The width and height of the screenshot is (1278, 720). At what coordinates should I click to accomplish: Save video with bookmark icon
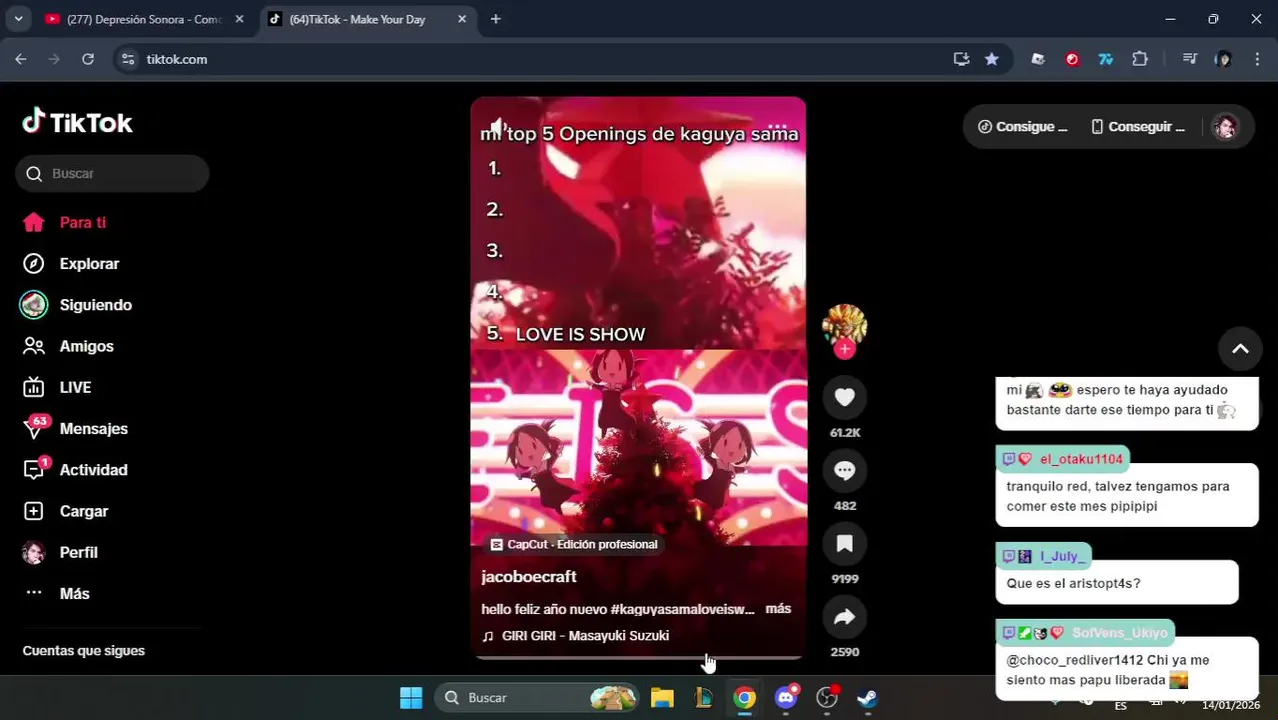844,543
